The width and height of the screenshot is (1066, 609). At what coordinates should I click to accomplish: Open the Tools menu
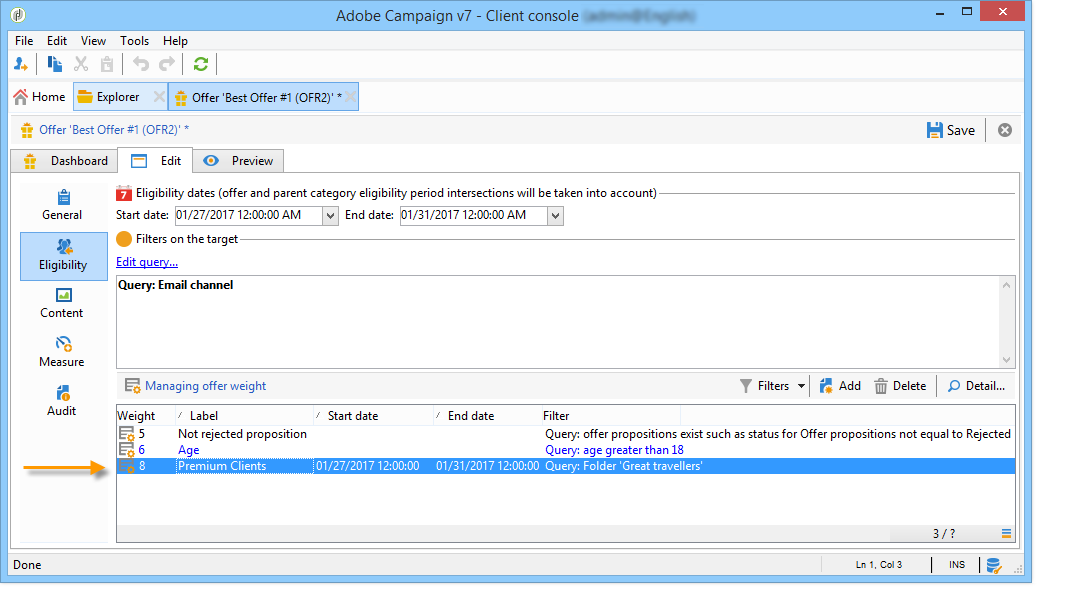(x=135, y=41)
